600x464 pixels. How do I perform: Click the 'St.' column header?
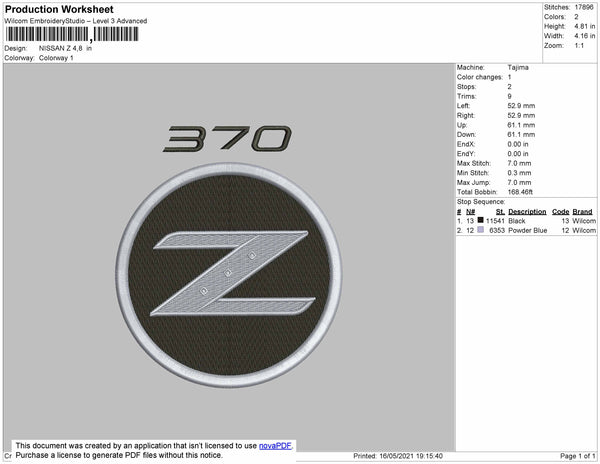click(x=500, y=212)
